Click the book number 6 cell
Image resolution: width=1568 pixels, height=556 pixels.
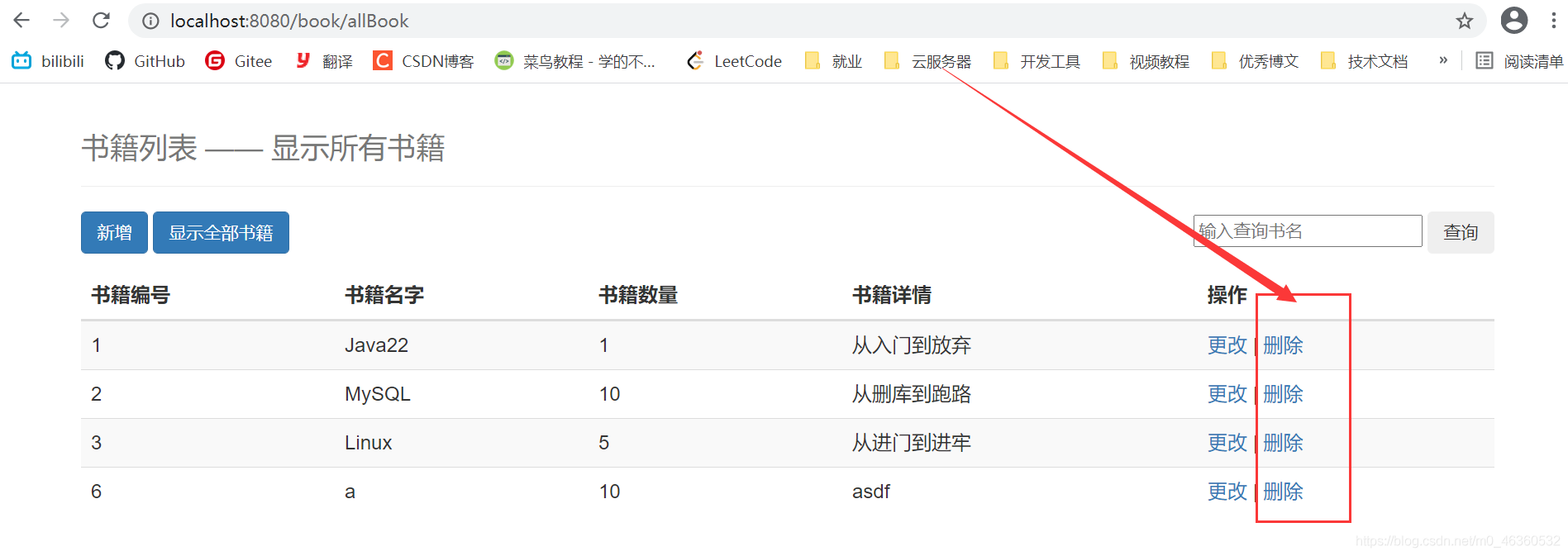tap(96, 492)
